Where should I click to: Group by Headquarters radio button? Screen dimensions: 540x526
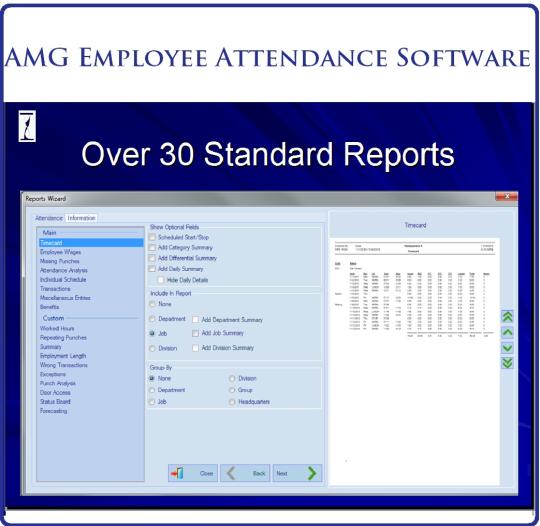pyautogui.click(x=232, y=402)
